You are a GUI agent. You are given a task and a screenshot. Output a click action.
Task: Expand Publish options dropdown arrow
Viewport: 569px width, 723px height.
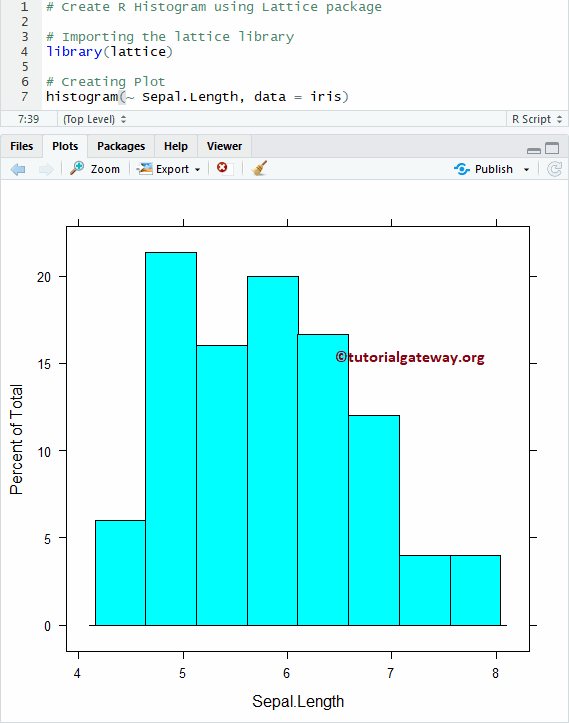click(526, 170)
